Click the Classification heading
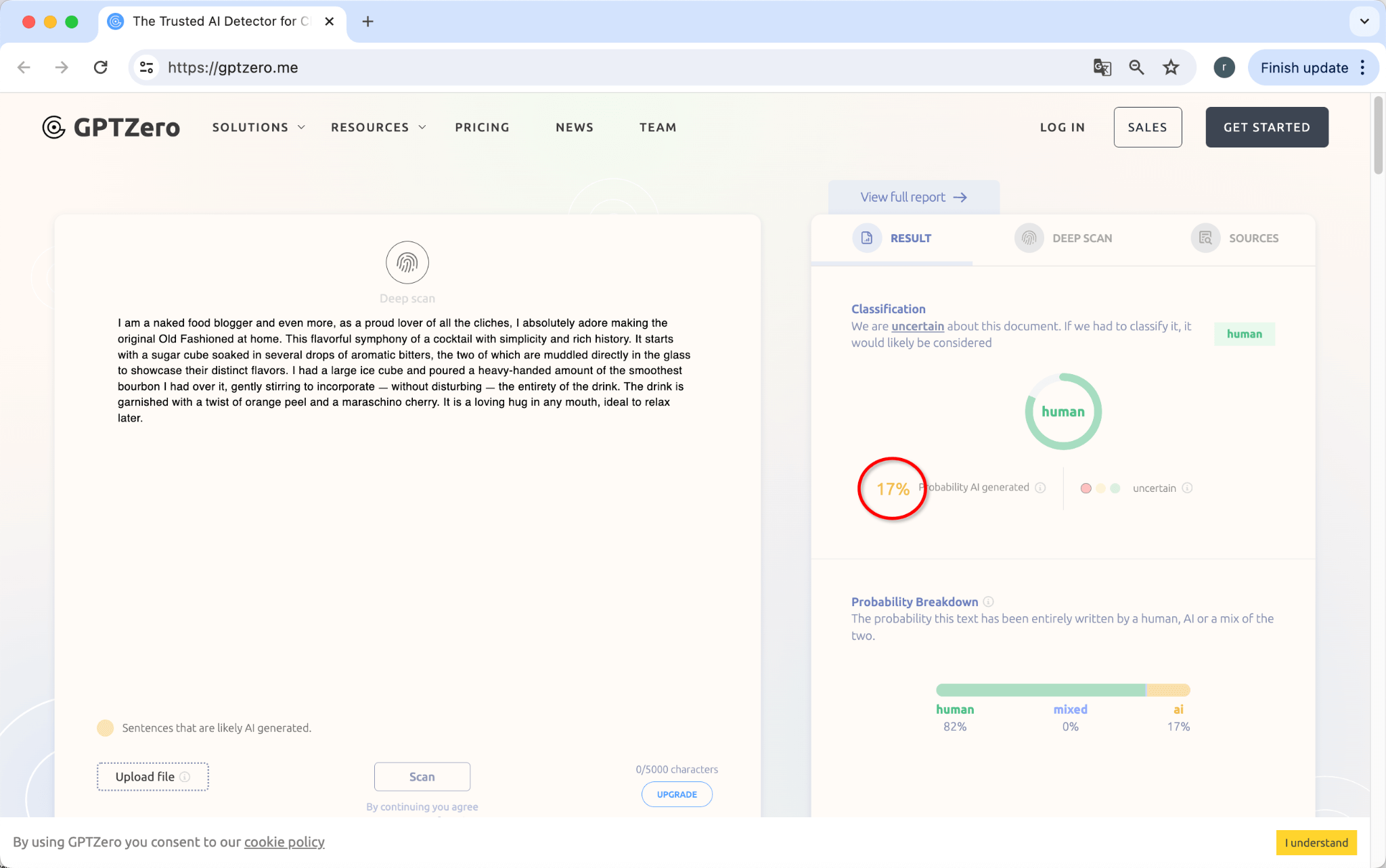Viewport: 1386px width, 868px height. (888, 309)
